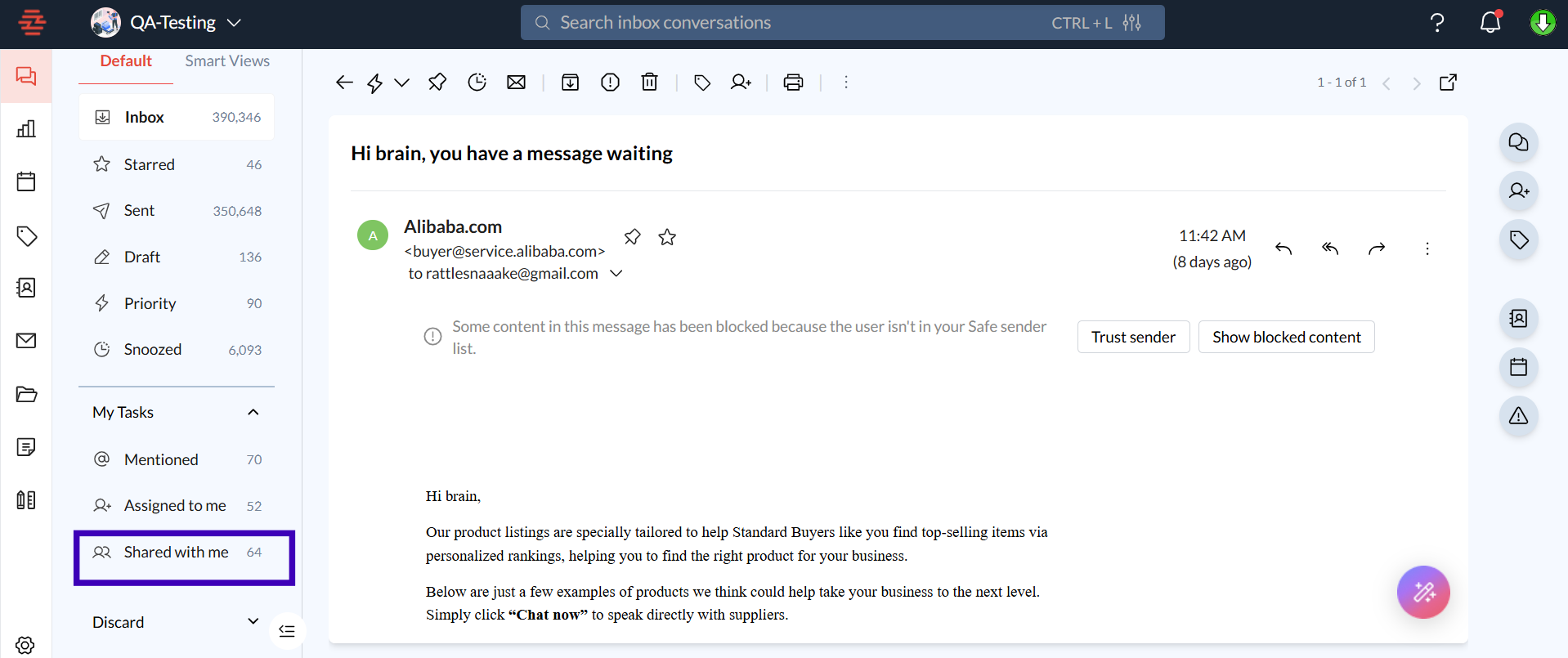Click the snooze clock icon in toolbar
Screen dimensions: 1568x658
point(477,83)
